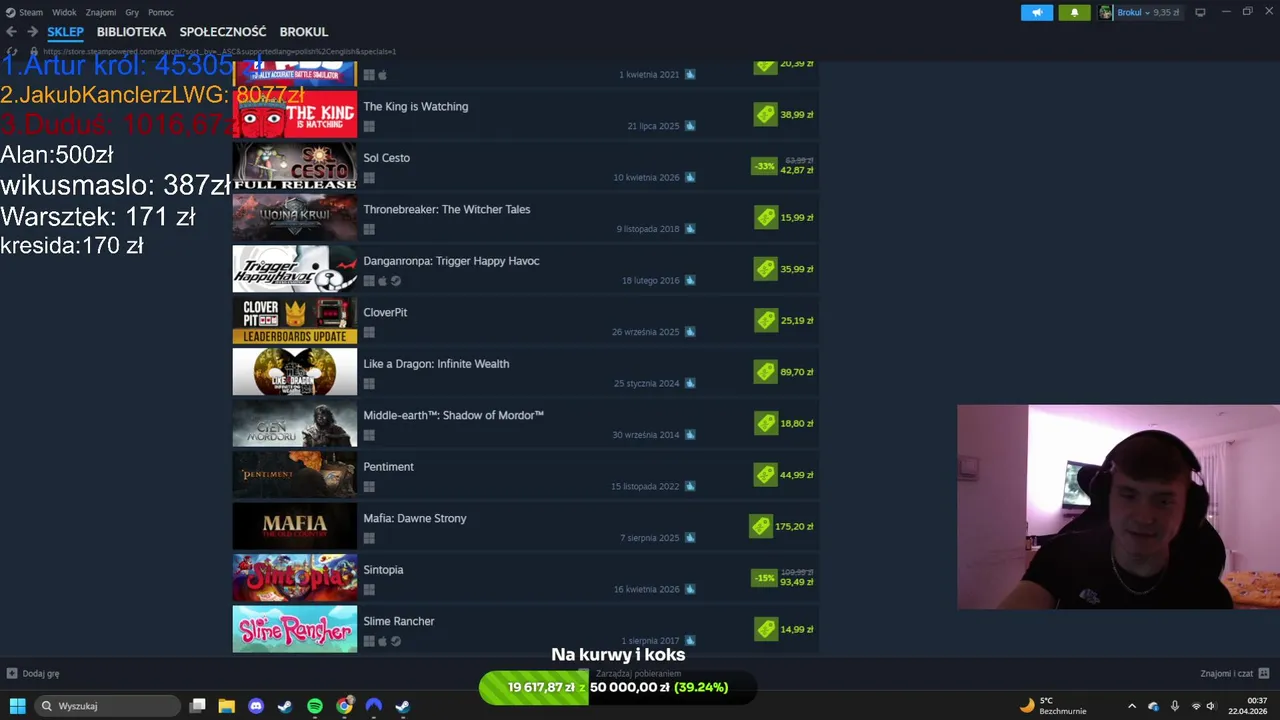Open the green notifications bell
The height and width of the screenshot is (720, 1280).
[1074, 12]
